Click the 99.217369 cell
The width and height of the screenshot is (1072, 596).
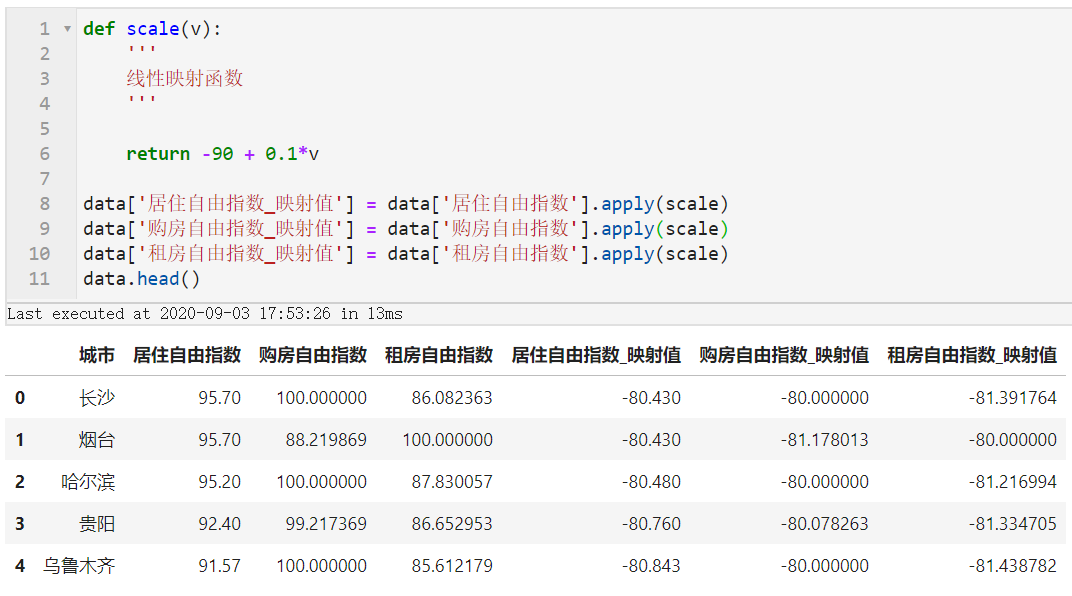pyautogui.click(x=326, y=524)
